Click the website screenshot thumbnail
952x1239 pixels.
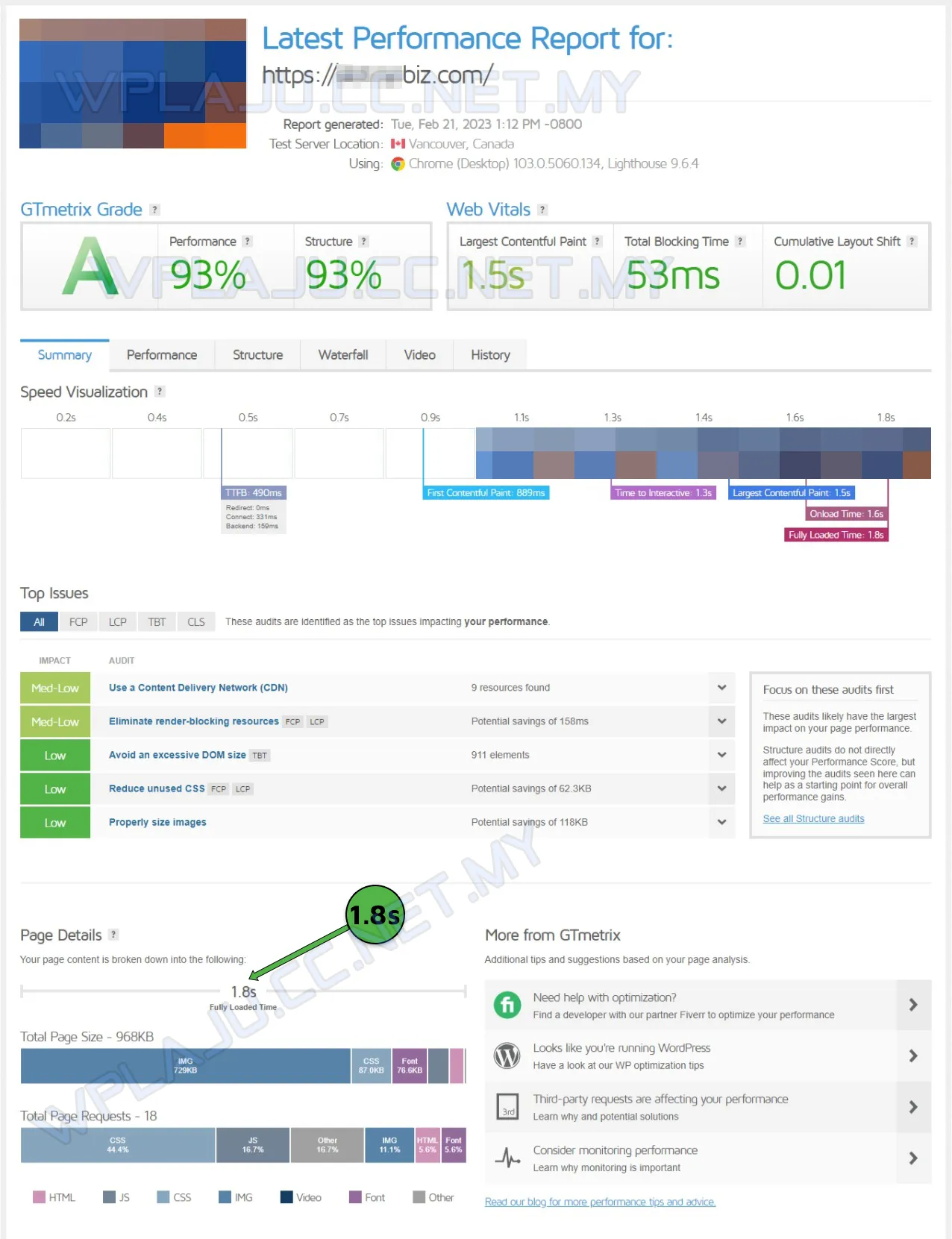point(133,84)
